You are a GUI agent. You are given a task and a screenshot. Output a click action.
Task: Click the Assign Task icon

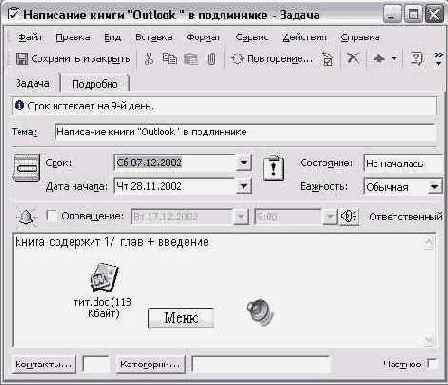328,59
